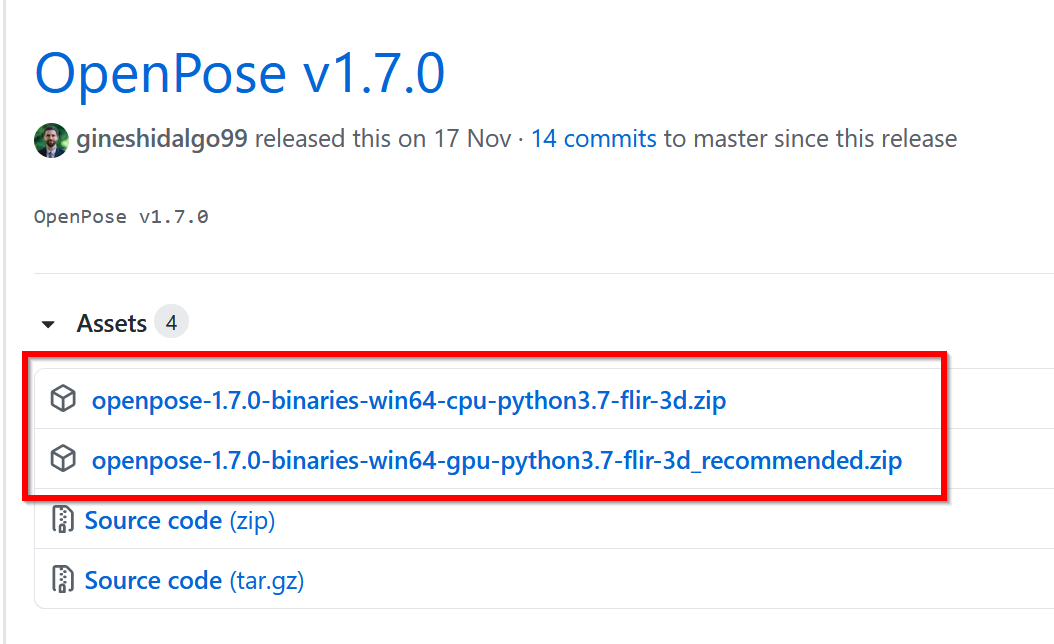Click the Assets count badge showing 4
Screen dimensions: 1054x644
coord(171,323)
